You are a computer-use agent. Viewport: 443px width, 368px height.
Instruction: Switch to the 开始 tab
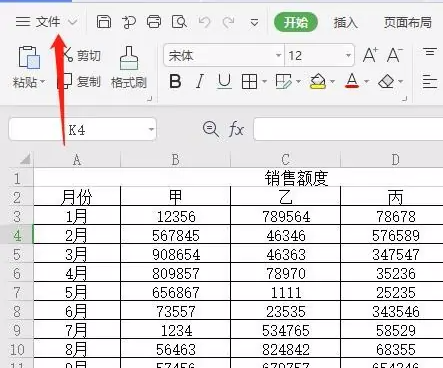[296, 22]
